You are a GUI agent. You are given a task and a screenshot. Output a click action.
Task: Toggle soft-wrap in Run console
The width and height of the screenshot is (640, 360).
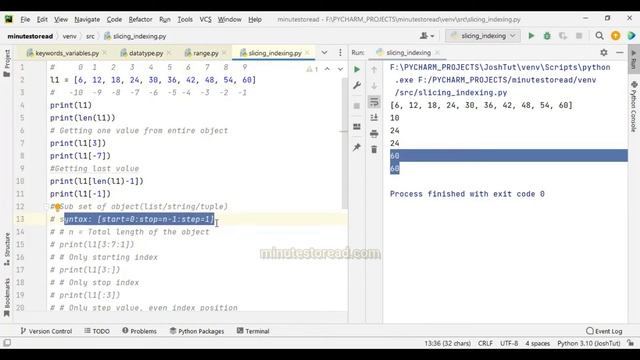[374, 102]
